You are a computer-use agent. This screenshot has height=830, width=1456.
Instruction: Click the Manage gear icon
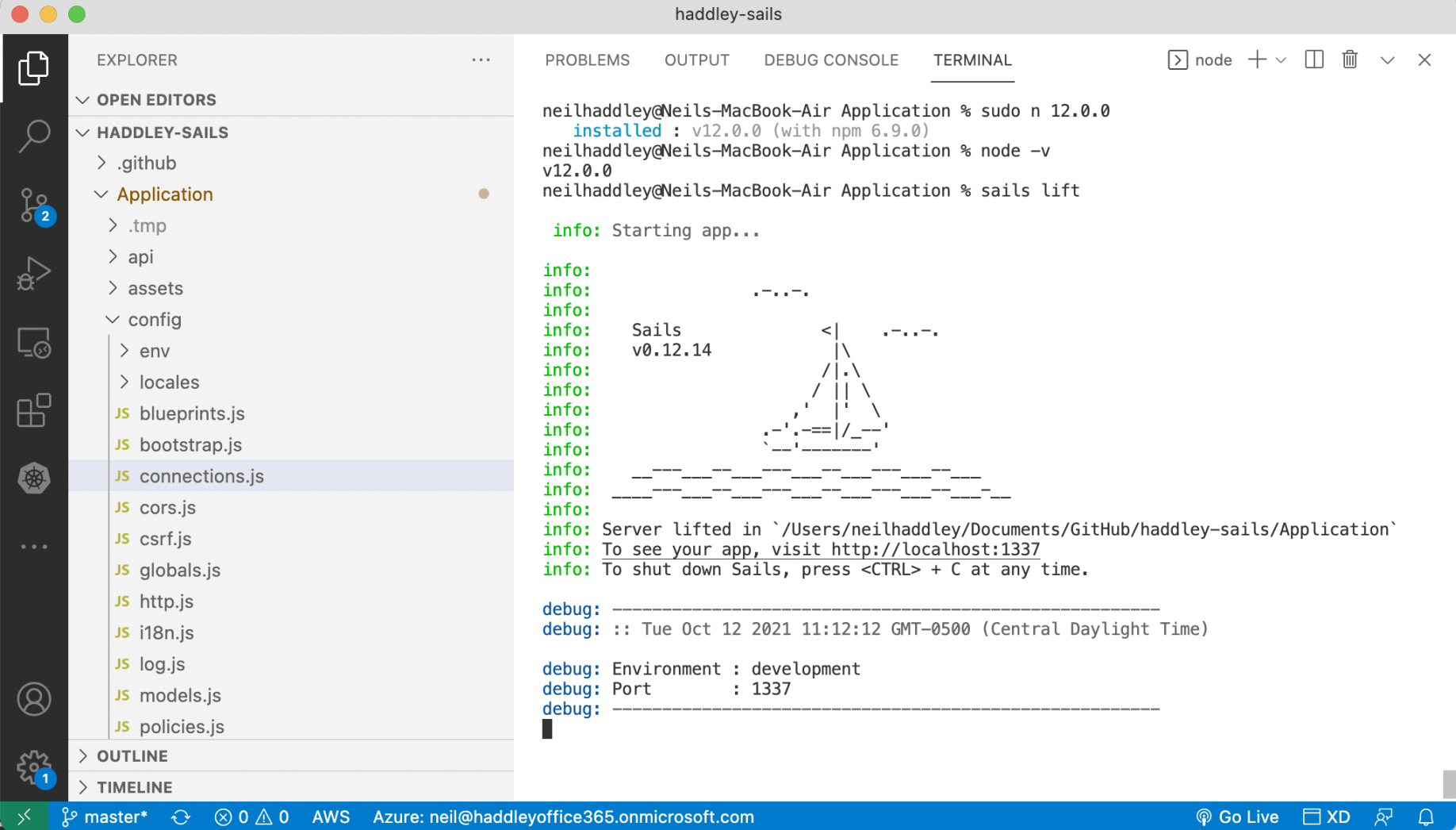(34, 767)
